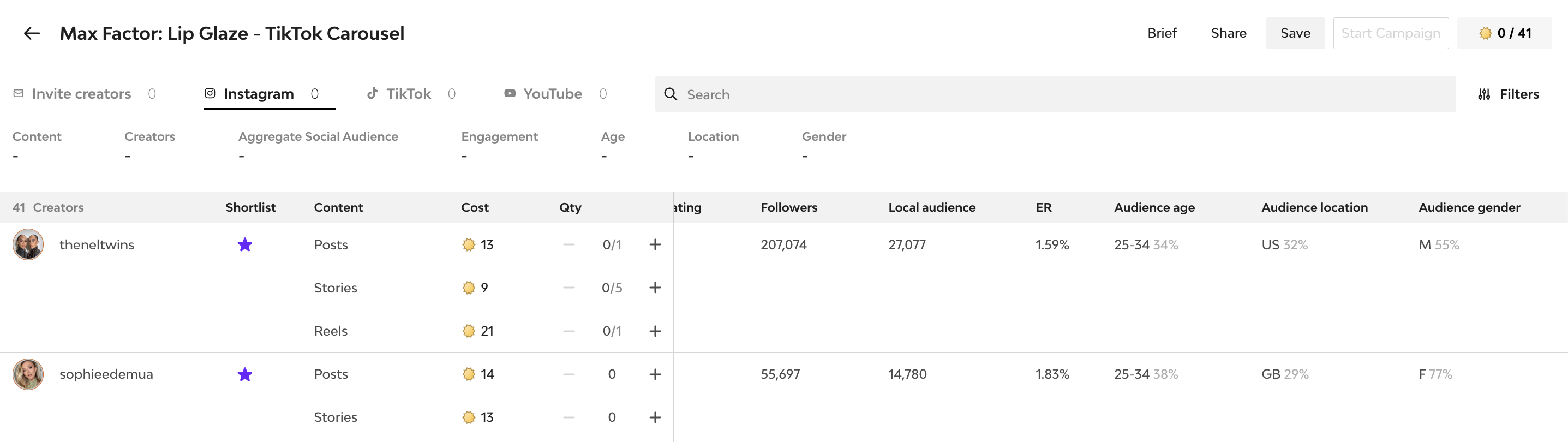Save the campaign
The image size is (1568, 442).
pos(1295,33)
